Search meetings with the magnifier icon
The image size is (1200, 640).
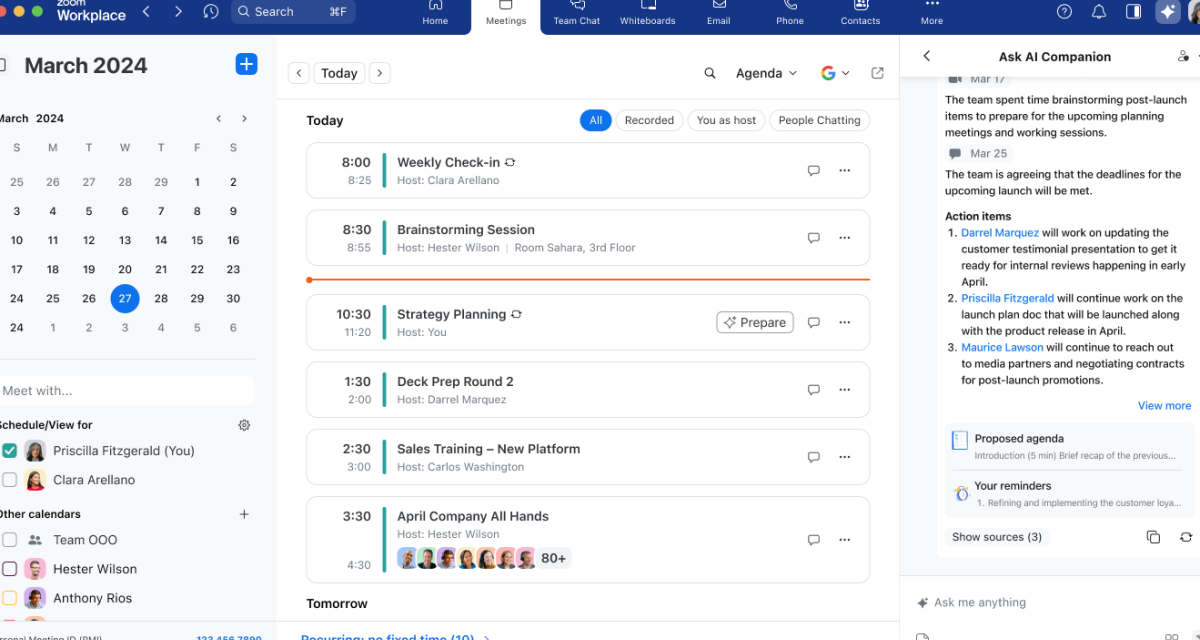point(710,73)
